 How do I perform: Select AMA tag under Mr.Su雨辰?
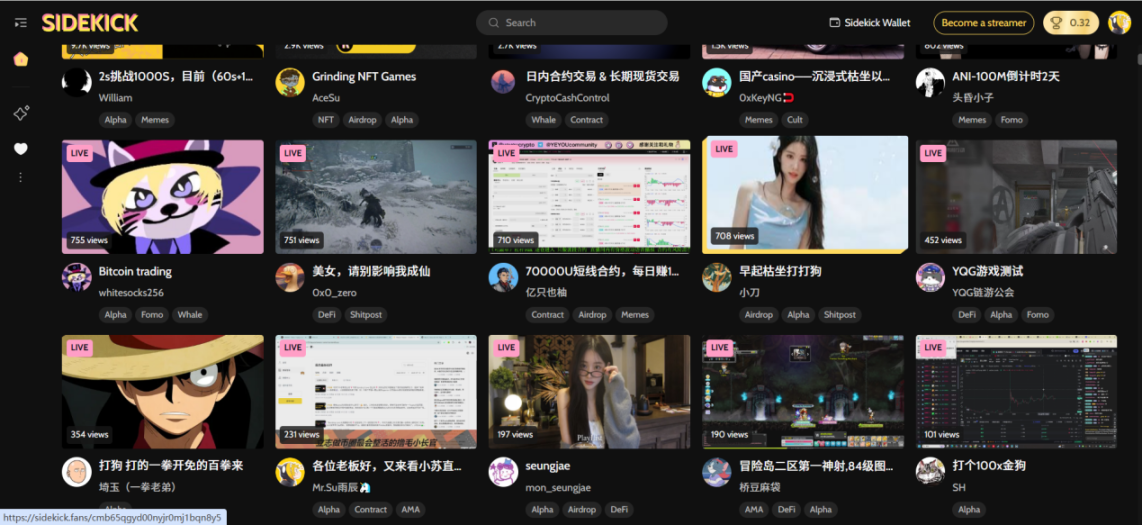click(x=410, y=510)
